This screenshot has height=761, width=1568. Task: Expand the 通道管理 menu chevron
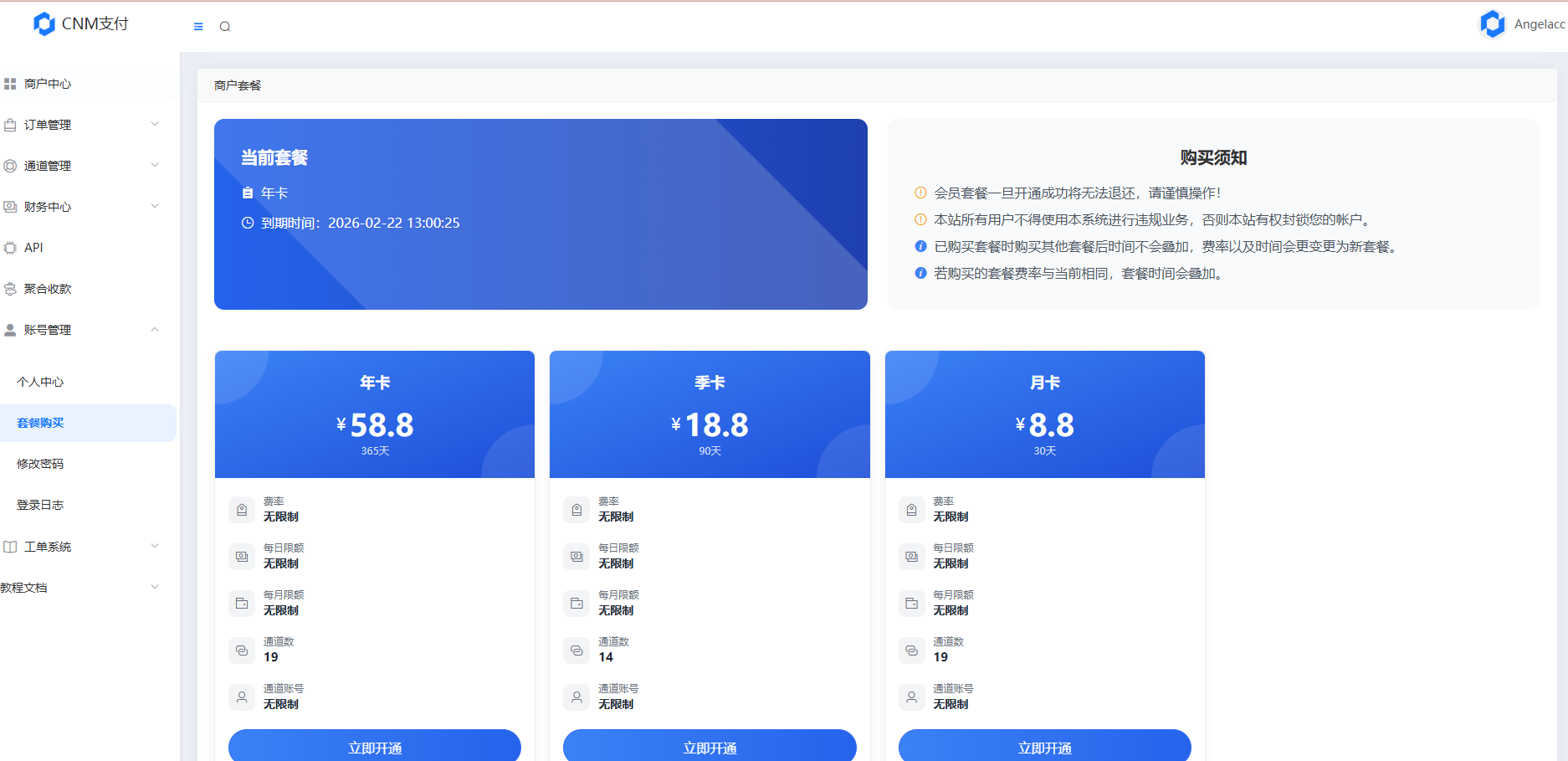coord(155,165)
